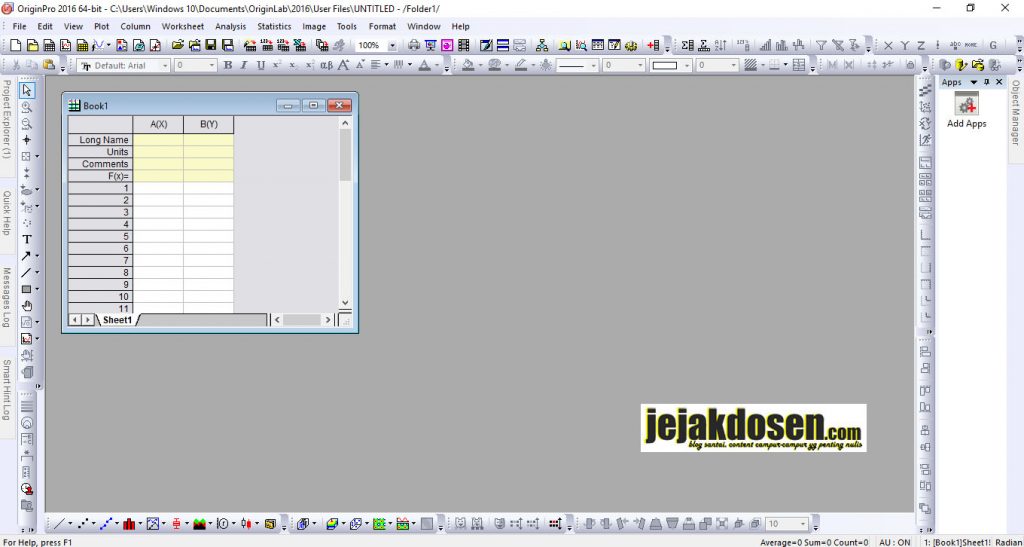Click the New Matrix toolbar icon

(x=82, y=46)
